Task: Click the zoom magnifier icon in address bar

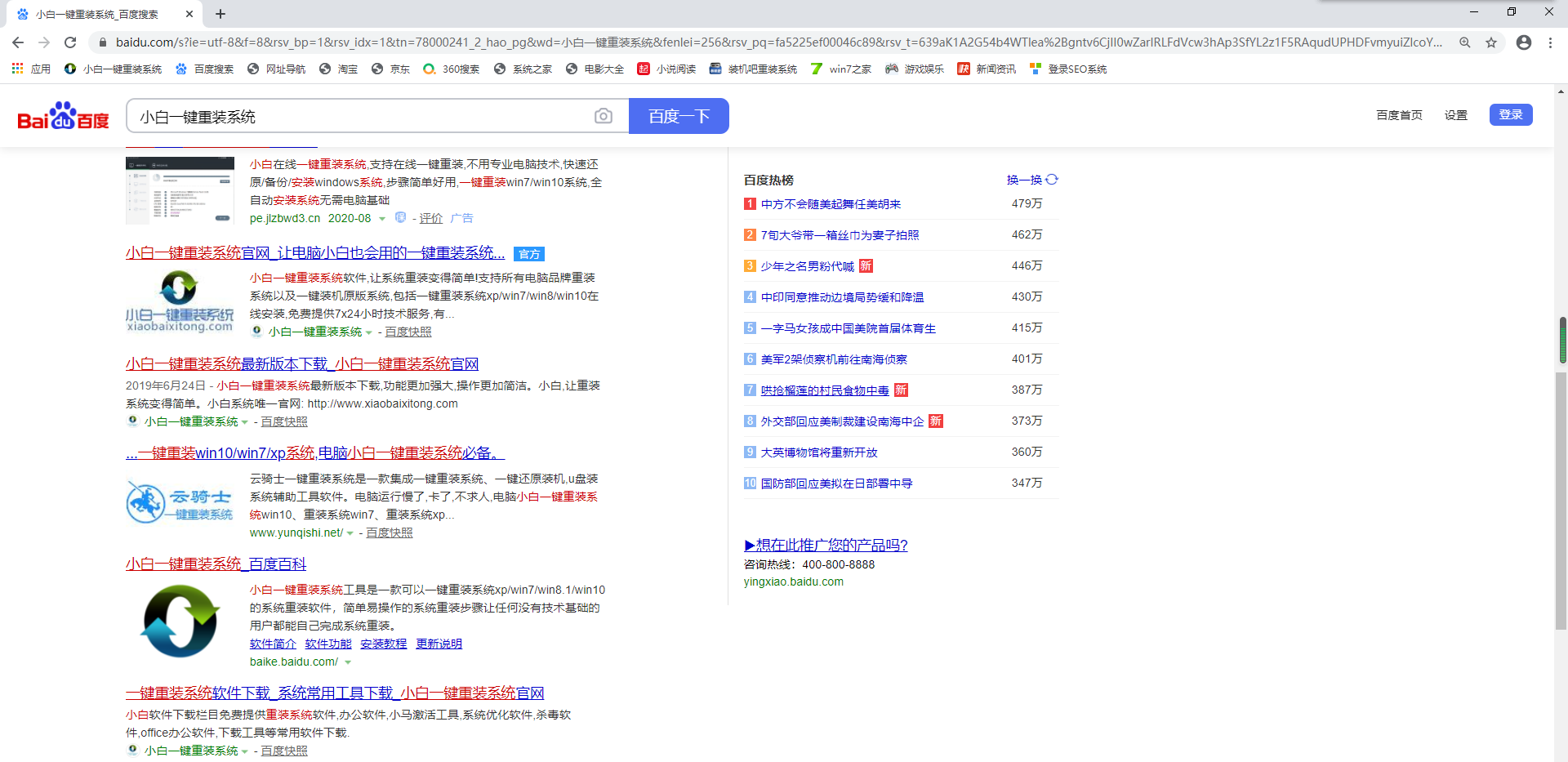Action: [x=1465, y=42]
